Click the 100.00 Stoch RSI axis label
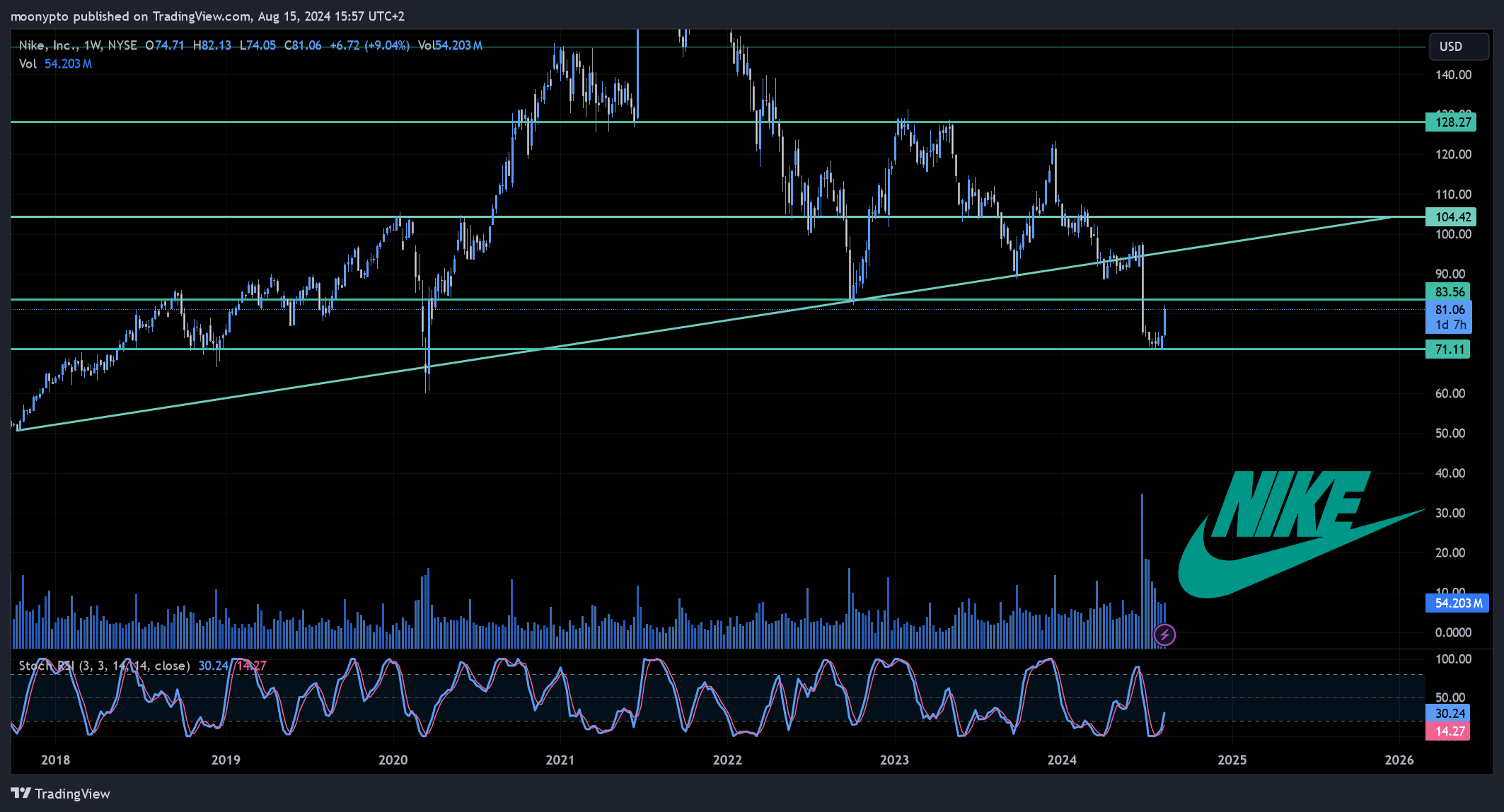This screenshot has width=1504, height=812. 1453,659
